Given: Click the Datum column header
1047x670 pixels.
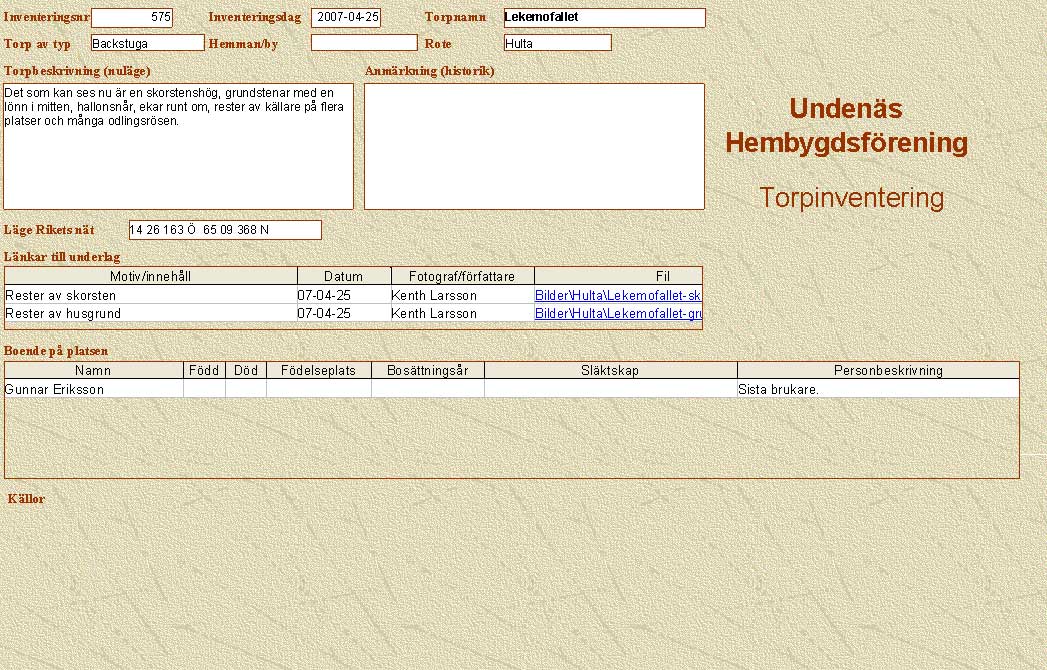Looking at the screenshot, I should pos(343,276).
